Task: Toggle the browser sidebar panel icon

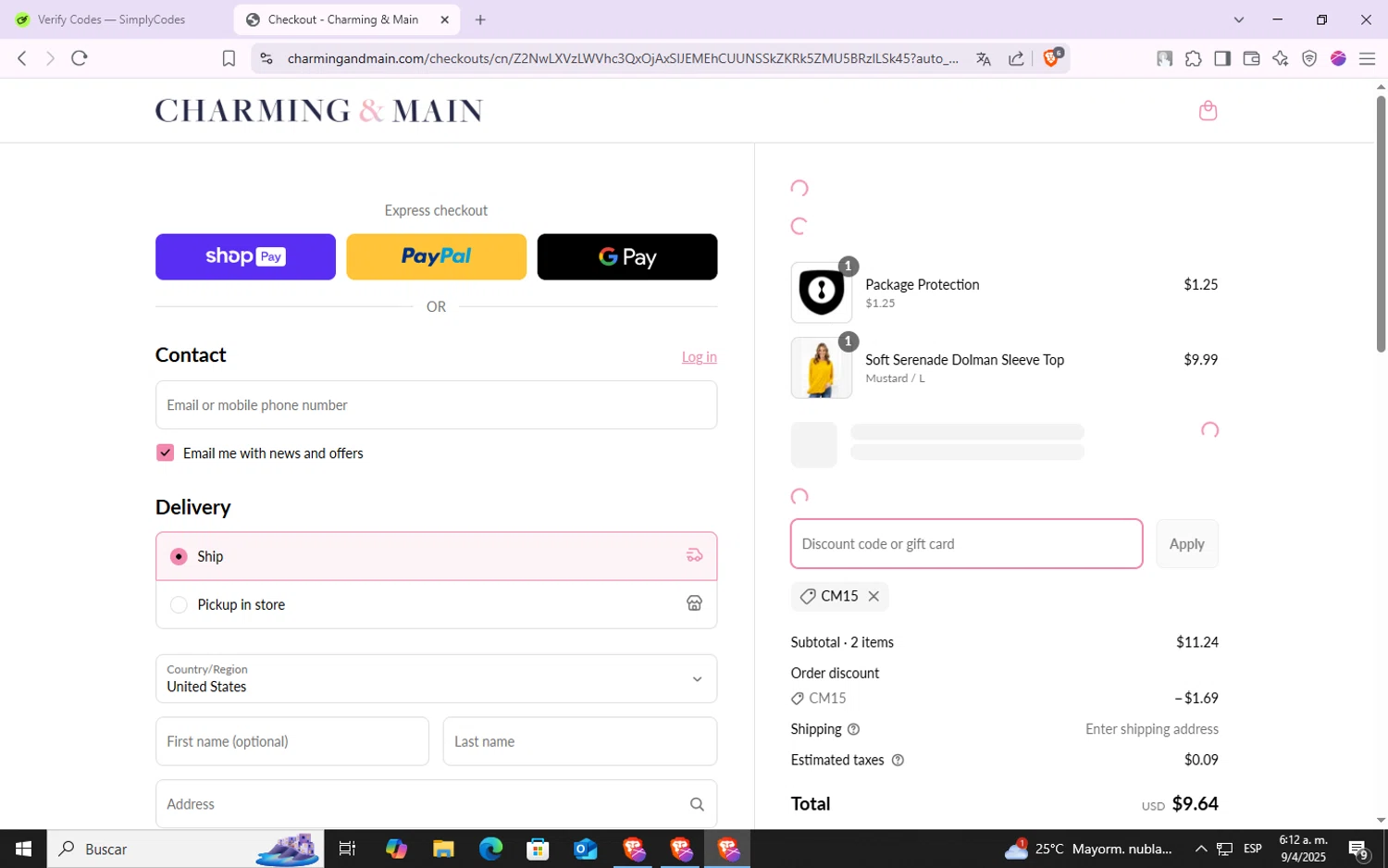Action: coord(1222,58)
